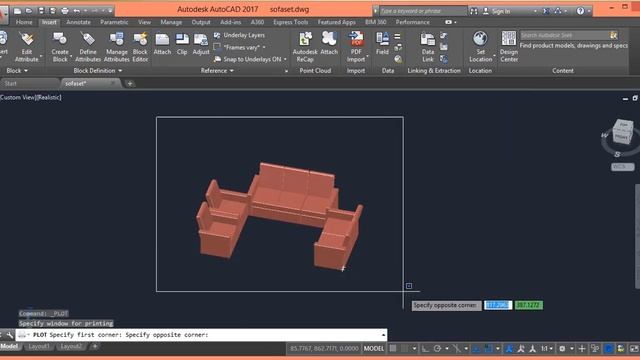Open the WCS coordinate system dropdown
640x360 pixels.
point(622,167)
